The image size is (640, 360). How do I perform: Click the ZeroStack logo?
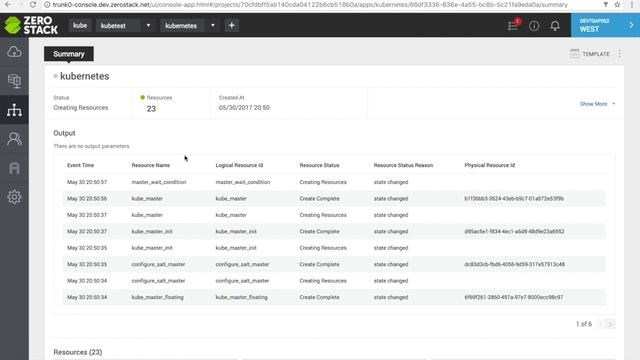tap(31, 25)
